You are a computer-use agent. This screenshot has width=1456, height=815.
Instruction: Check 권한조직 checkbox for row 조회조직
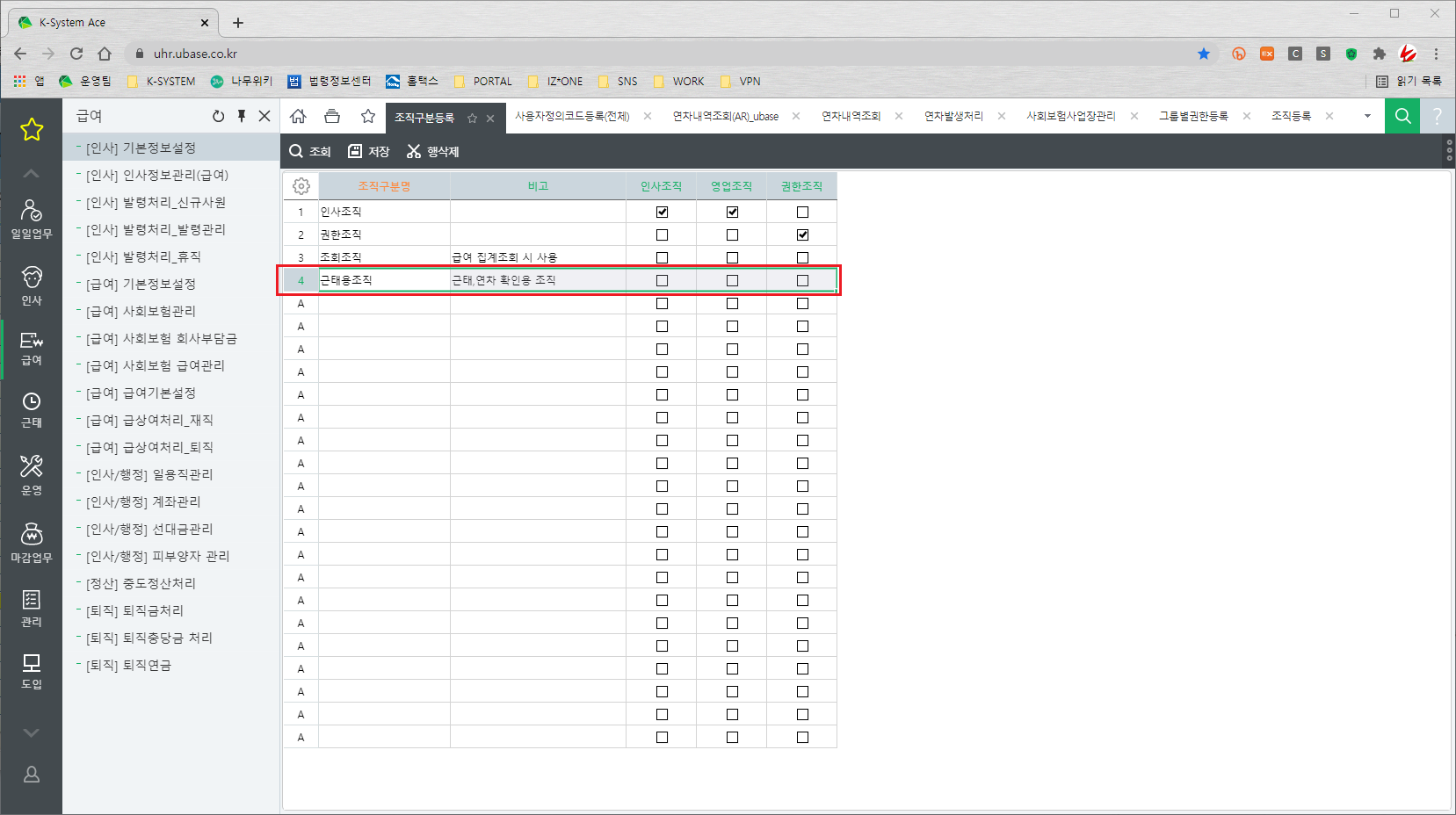(x=802, y=257)
